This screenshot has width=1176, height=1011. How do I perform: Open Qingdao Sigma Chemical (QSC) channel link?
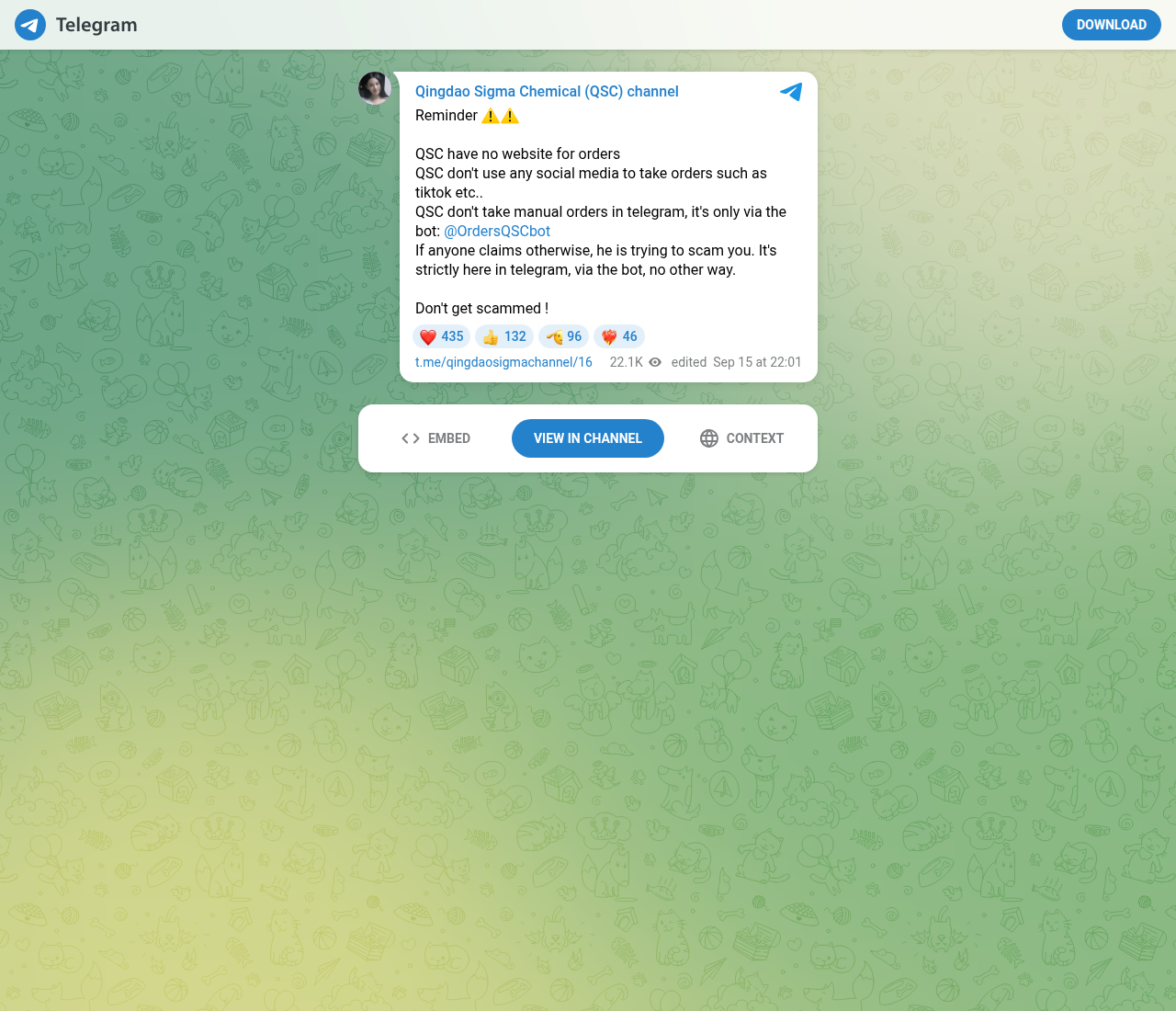[547, 92]
